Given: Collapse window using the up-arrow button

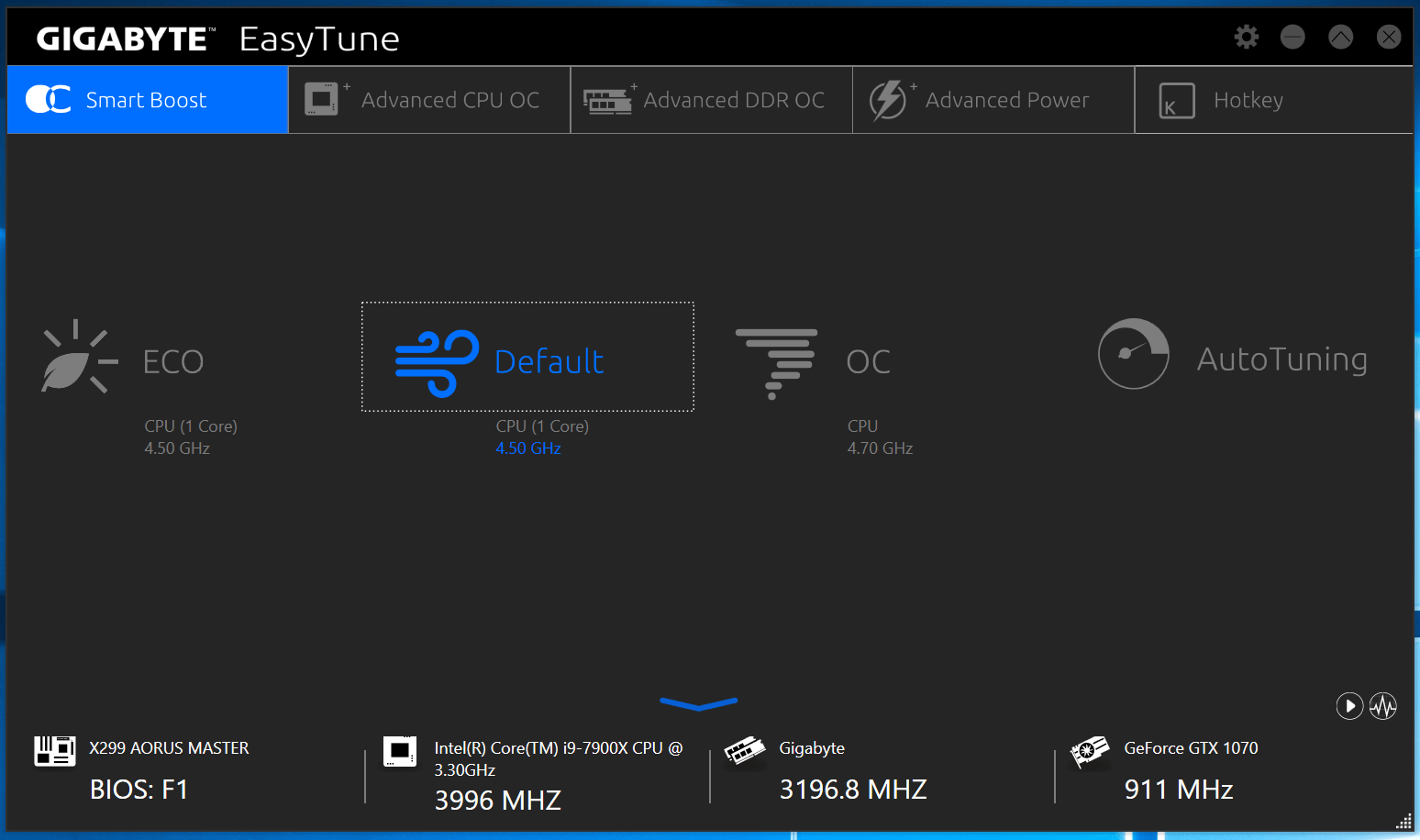Looking at the screenshot, I should (x=1340, y=37).
